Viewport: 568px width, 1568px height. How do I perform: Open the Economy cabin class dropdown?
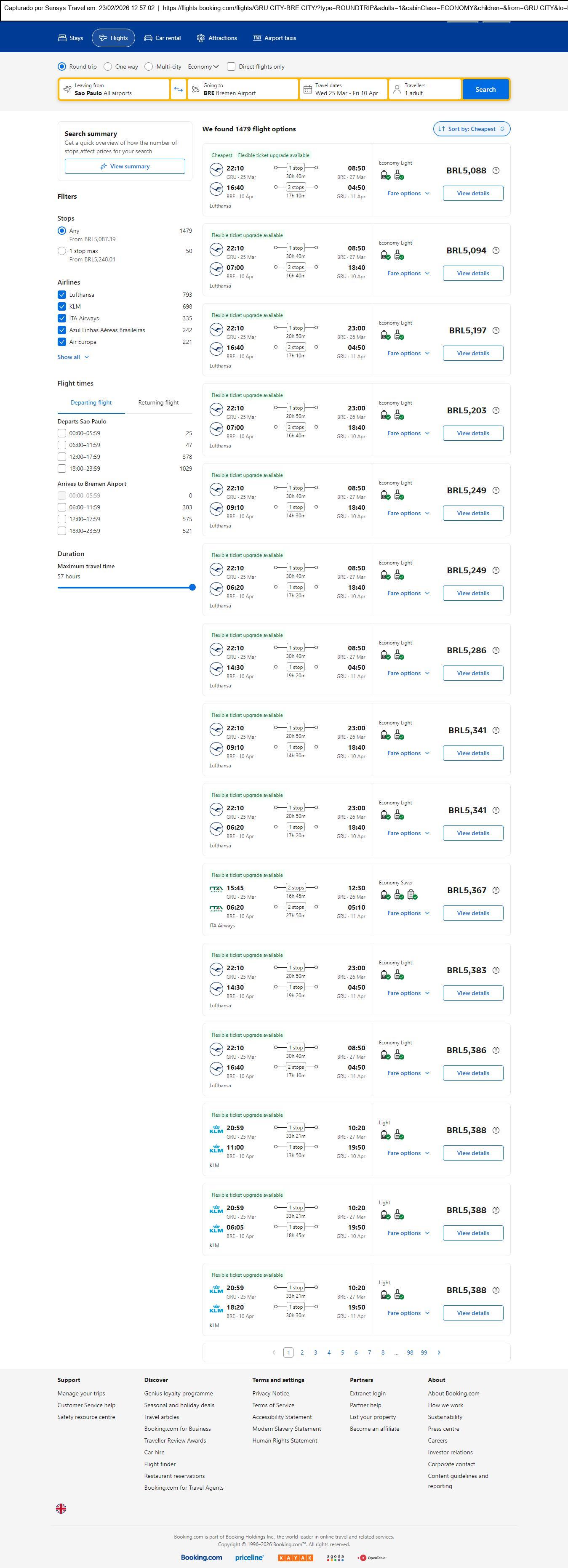click(x=203, y=67)
